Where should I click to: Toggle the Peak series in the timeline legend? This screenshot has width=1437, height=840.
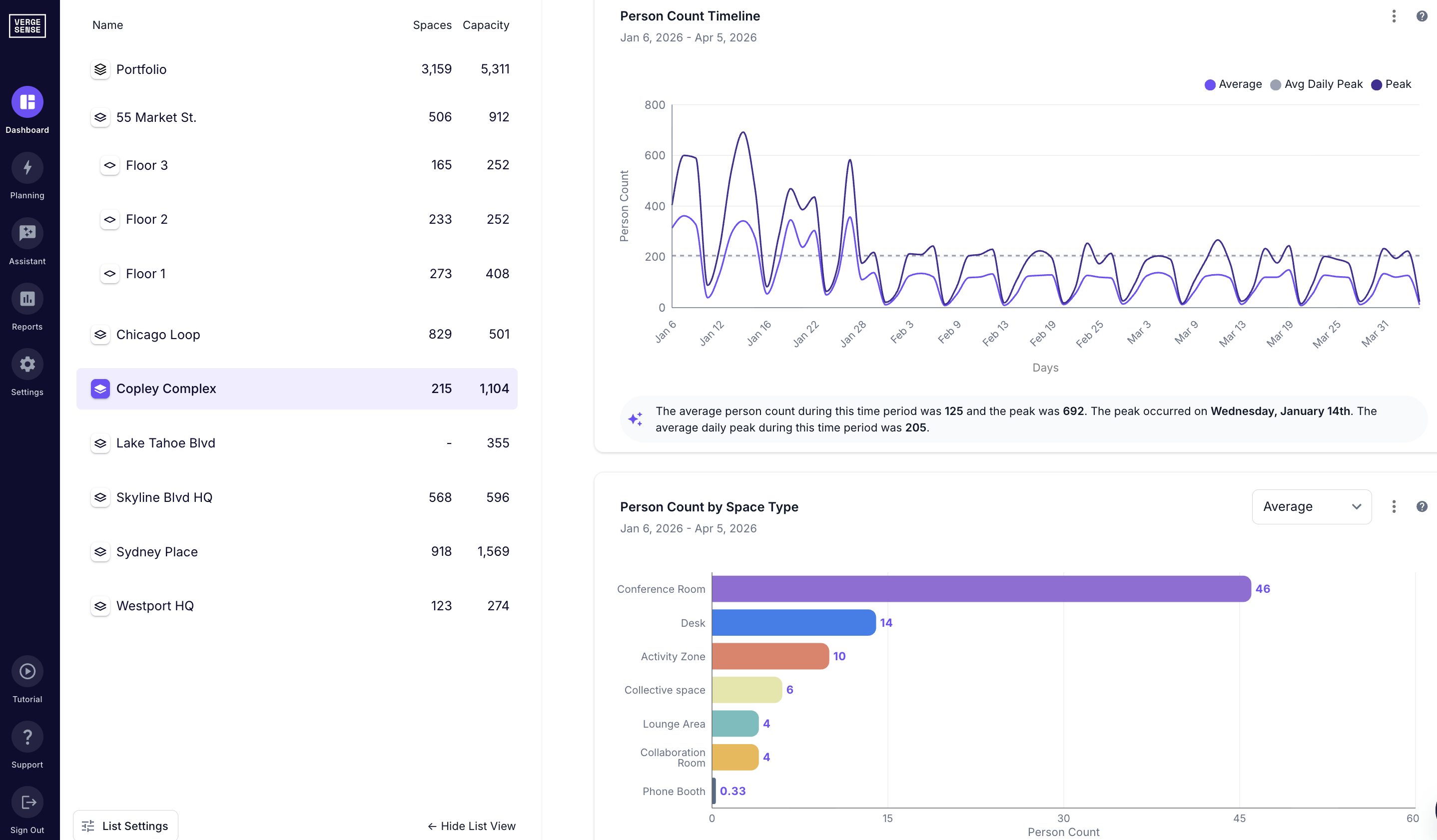coord(1392,84)
